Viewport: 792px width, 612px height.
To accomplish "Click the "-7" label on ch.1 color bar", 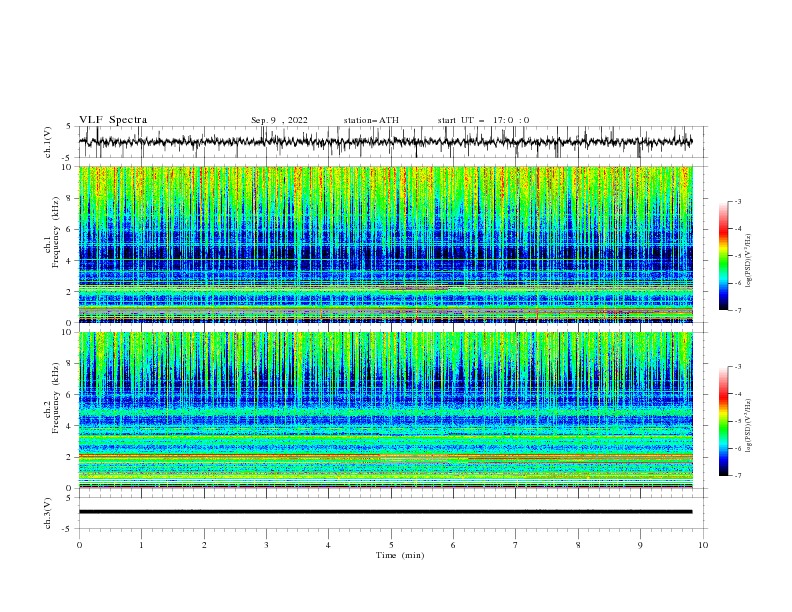I will click(x=738, y=310).
